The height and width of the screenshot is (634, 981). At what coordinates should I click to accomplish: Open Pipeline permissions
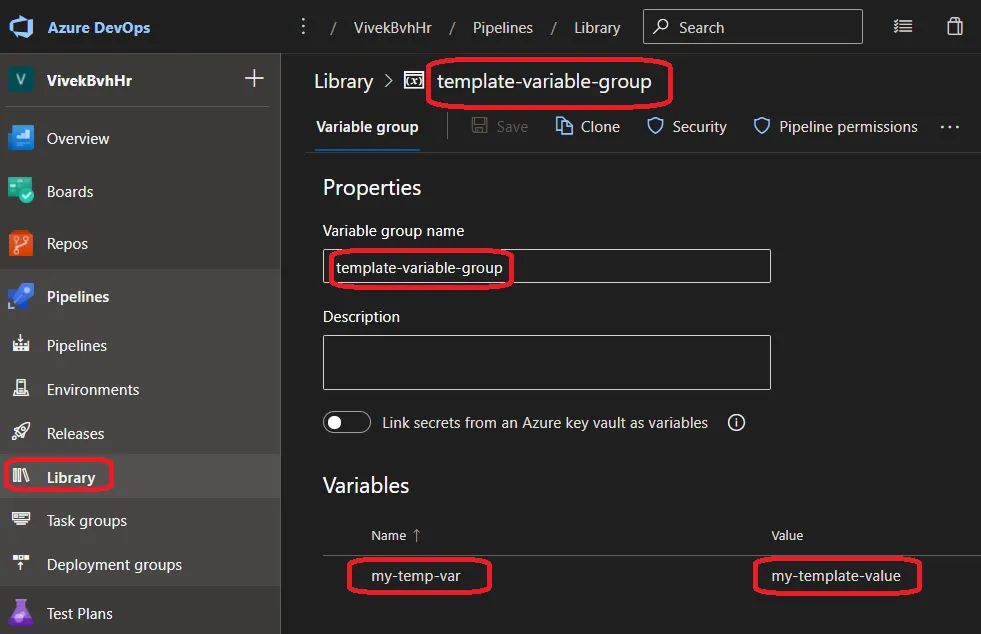pos(835,127)
